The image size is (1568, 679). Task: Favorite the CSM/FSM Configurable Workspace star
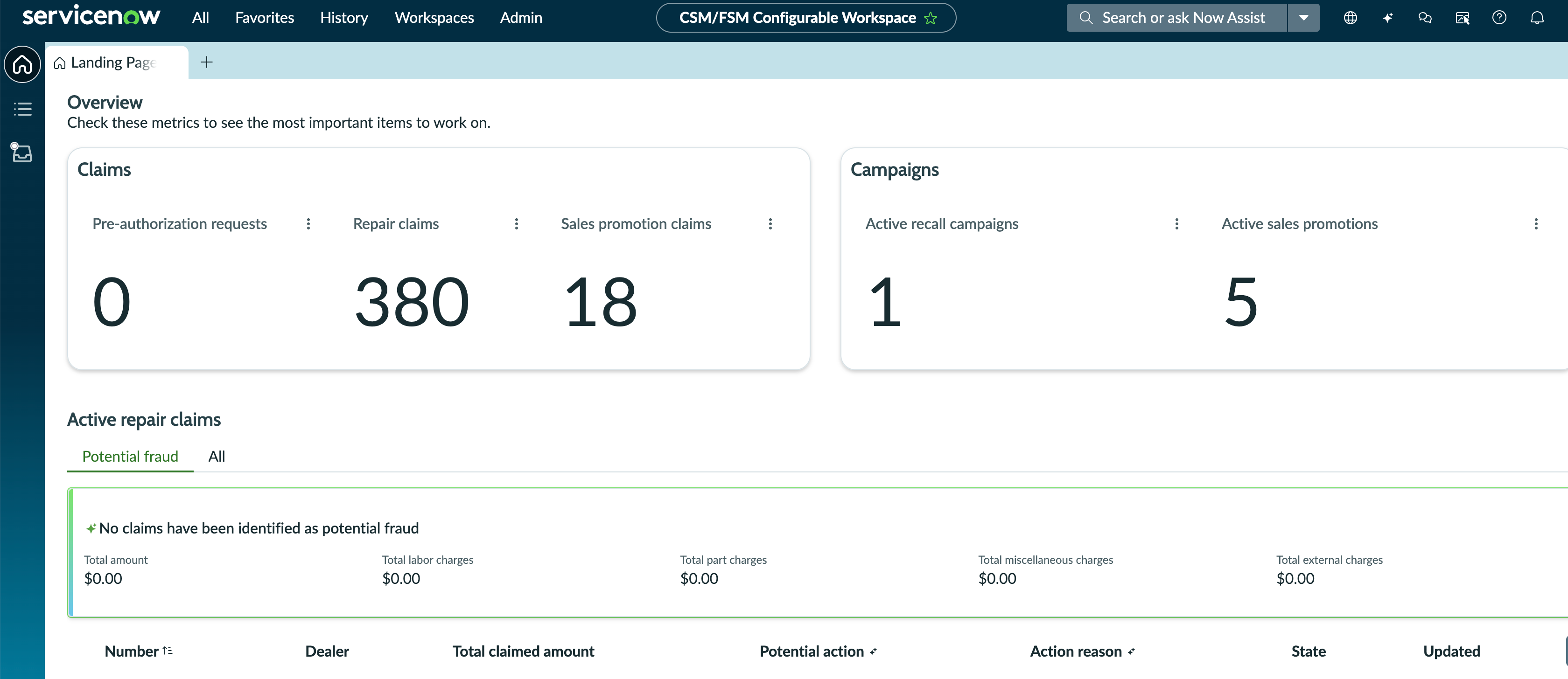931,18
